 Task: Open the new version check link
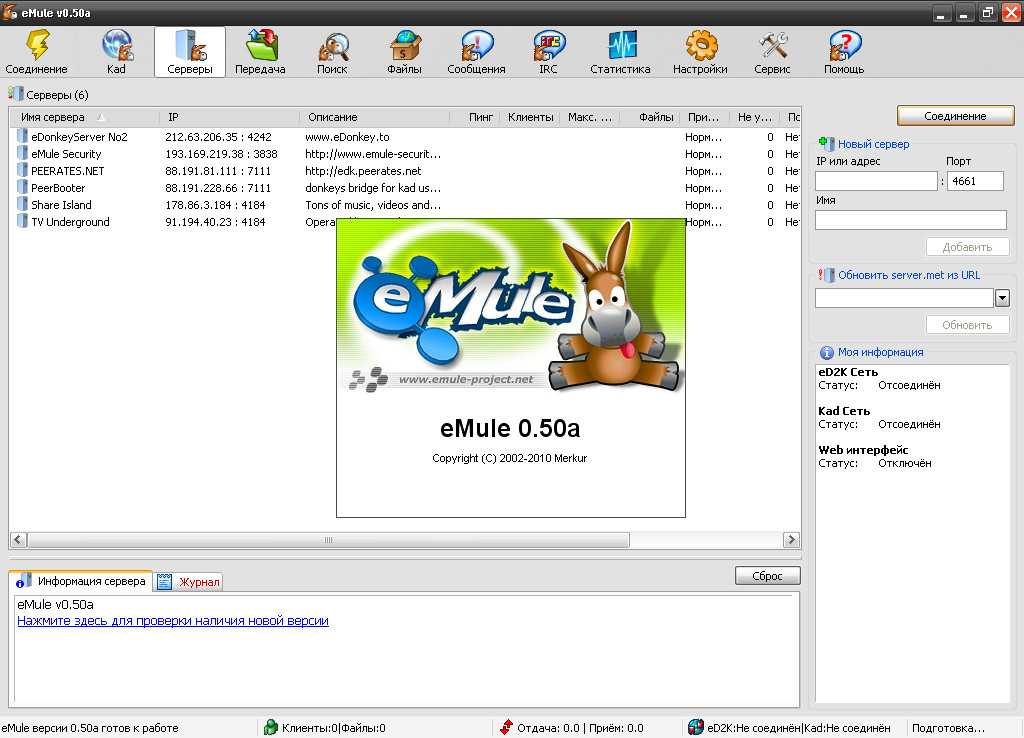[173, 620]
